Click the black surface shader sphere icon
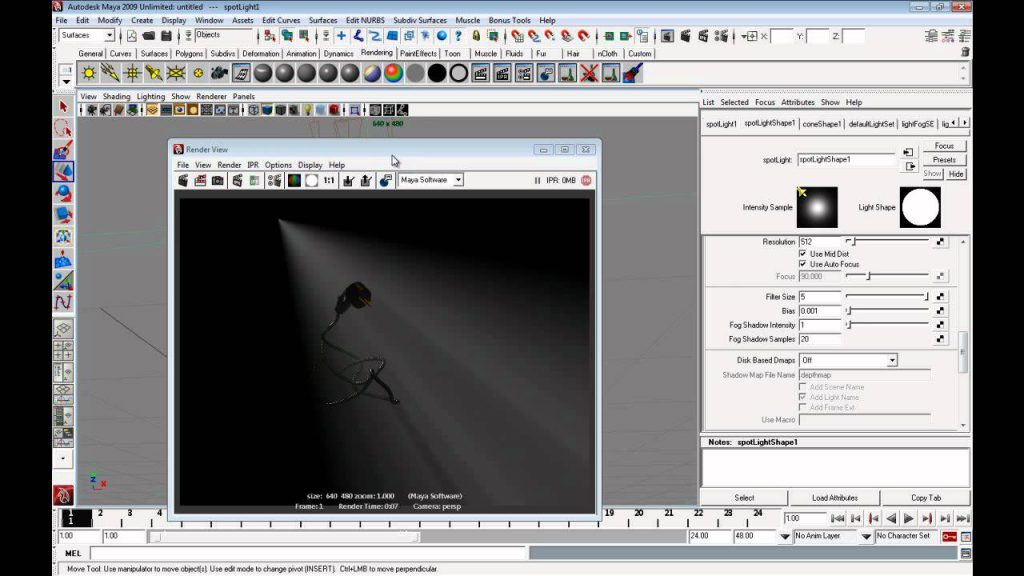1024x576 pixels. 437,73
